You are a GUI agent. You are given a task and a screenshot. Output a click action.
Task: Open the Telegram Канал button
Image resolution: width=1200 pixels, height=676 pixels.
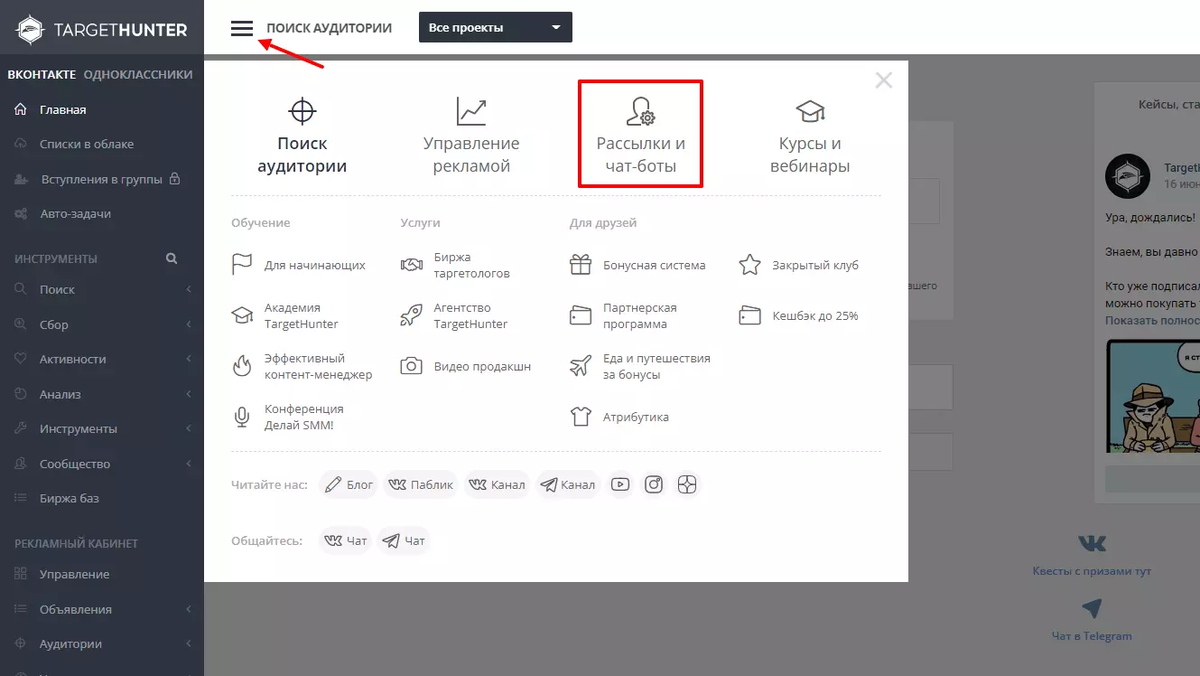(x=568, y=484)
